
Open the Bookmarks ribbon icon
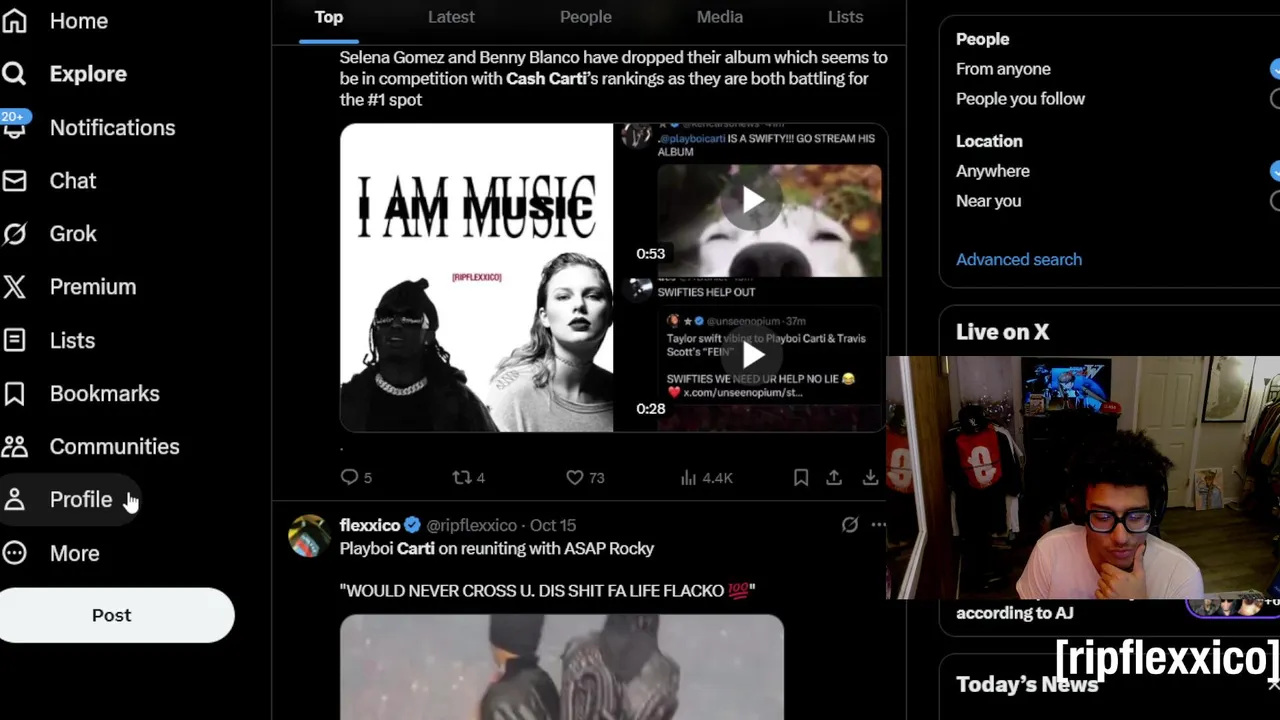tap(14, 393)
